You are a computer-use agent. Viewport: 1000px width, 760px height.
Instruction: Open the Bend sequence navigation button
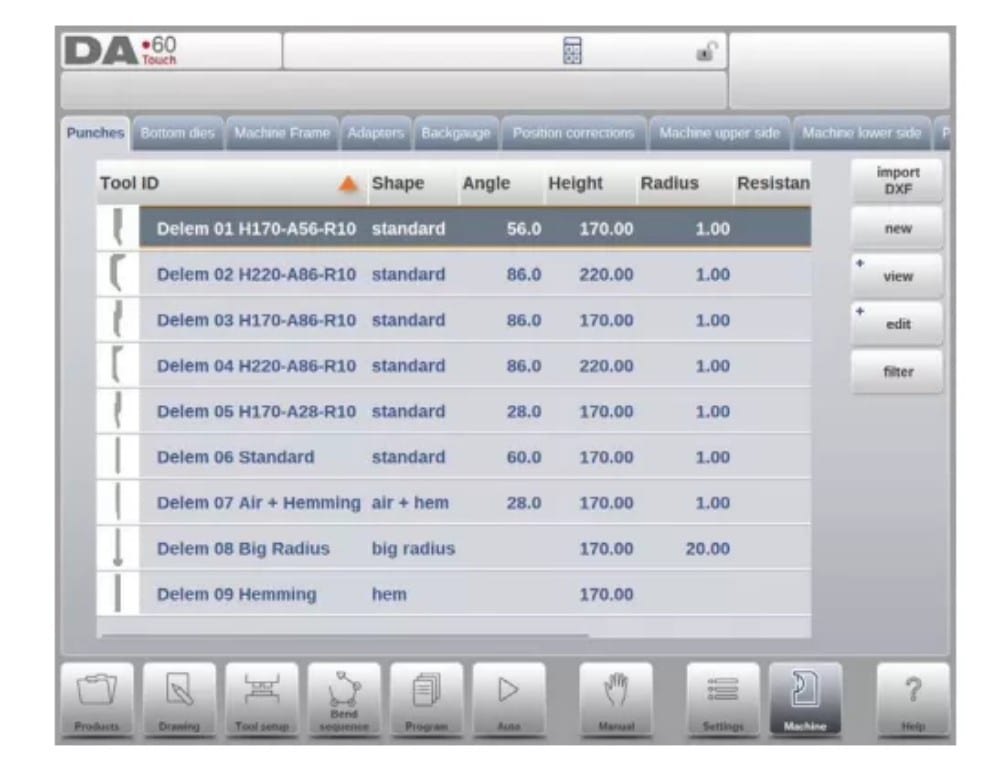tap(344, 699)
